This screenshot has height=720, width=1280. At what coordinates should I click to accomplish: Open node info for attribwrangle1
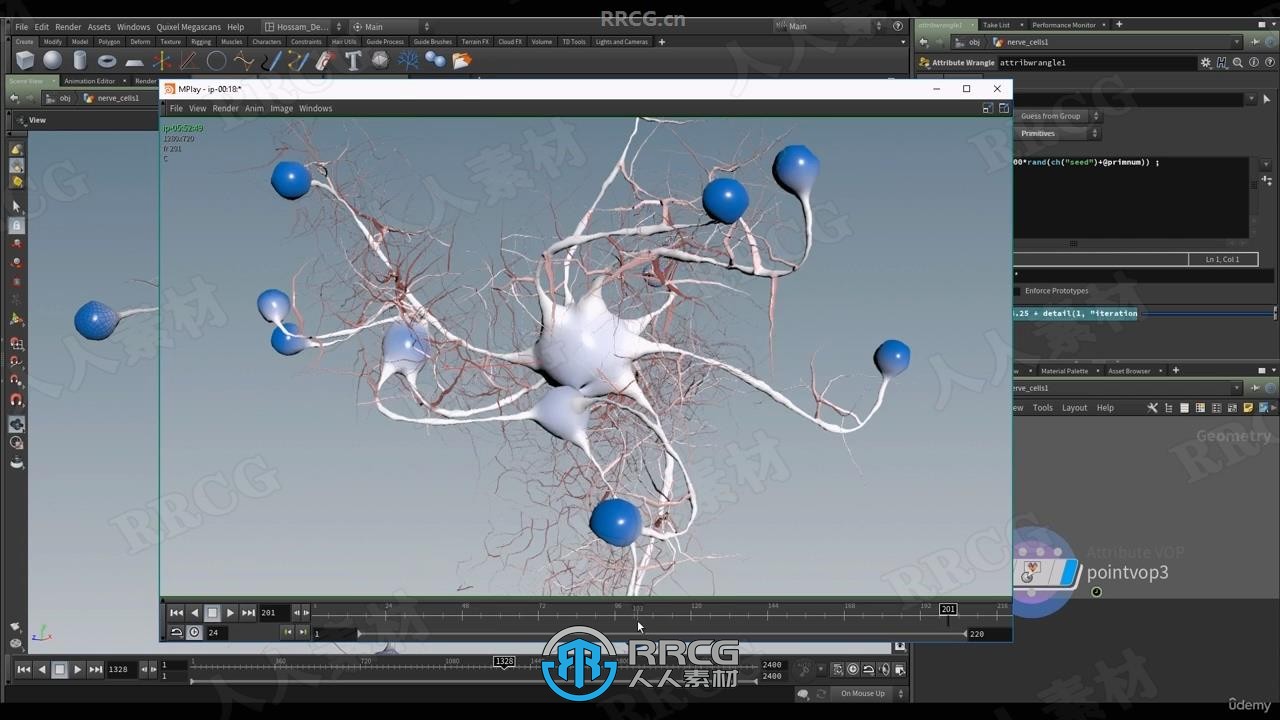(1253, 62)
